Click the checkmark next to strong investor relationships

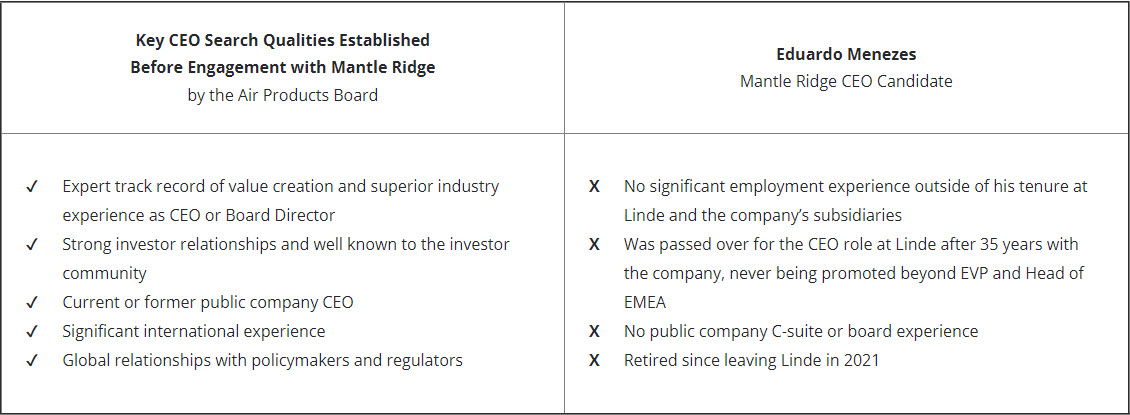coord(32,244)
